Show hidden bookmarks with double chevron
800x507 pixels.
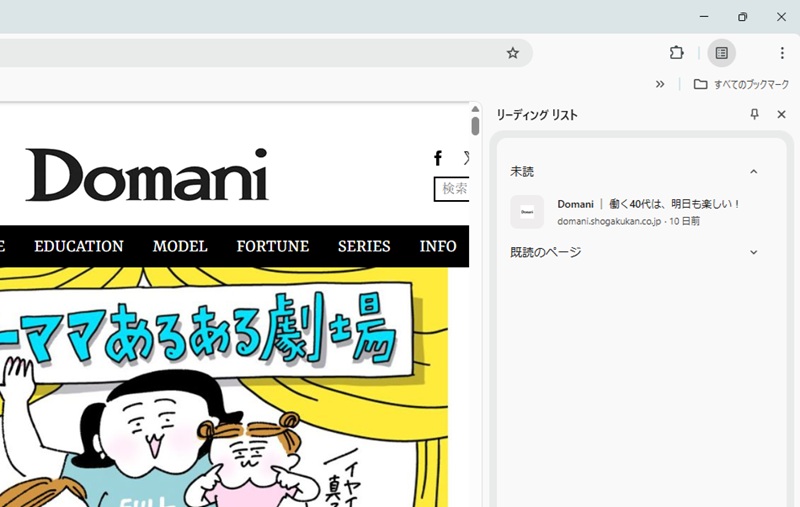[660, 84]
